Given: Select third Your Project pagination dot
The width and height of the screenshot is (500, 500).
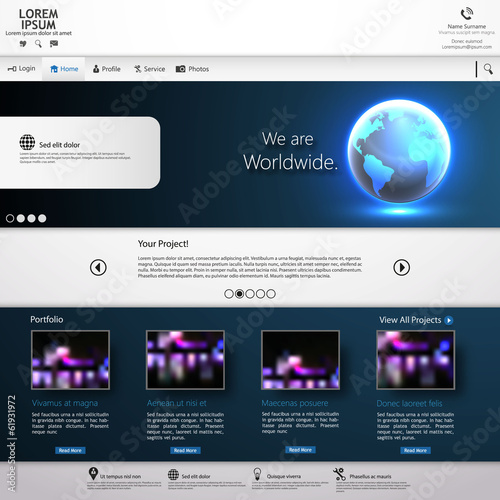Looking at the screenshot, I should (x=250, y=294).
